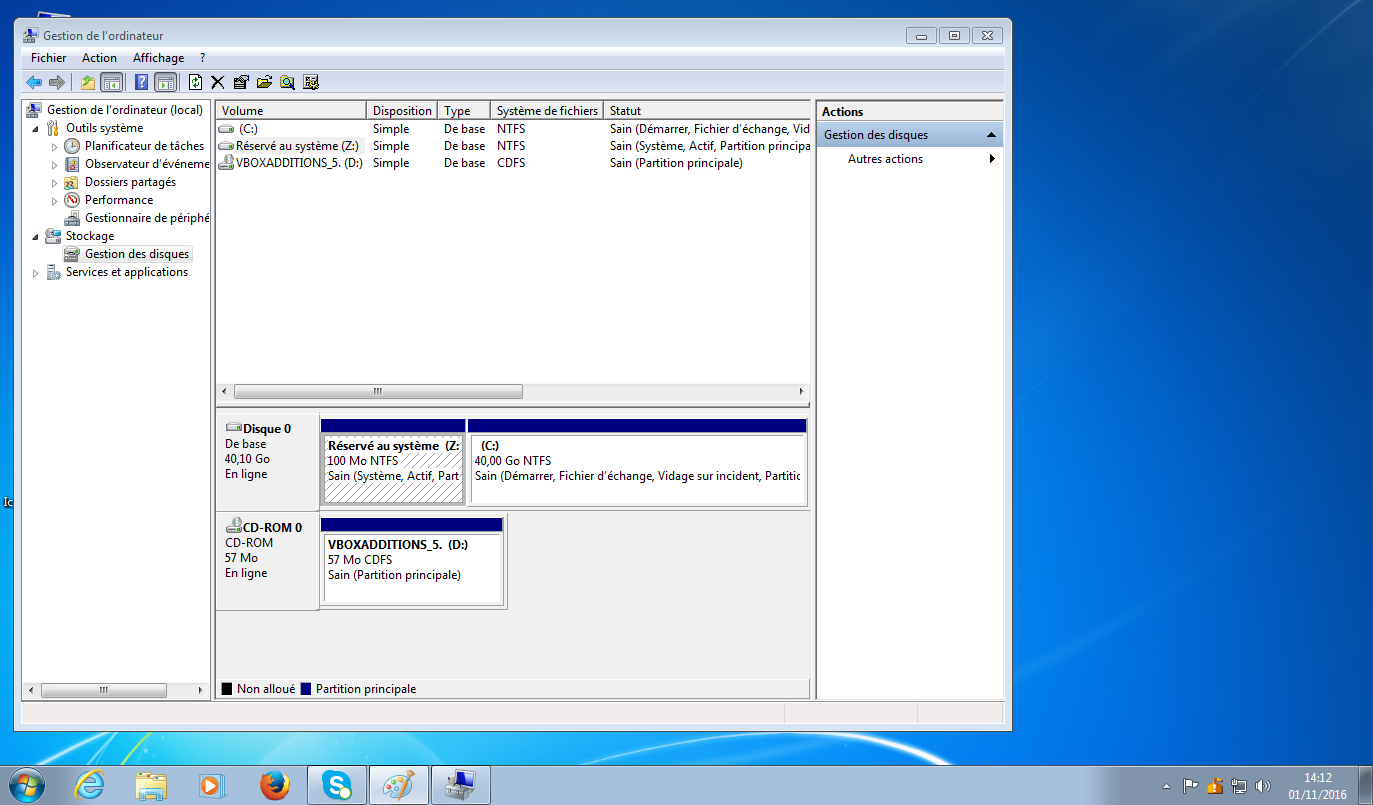Collapse the Outils système tree node
The height and width of the screenshot is (805, 1373).
[37, 128]
